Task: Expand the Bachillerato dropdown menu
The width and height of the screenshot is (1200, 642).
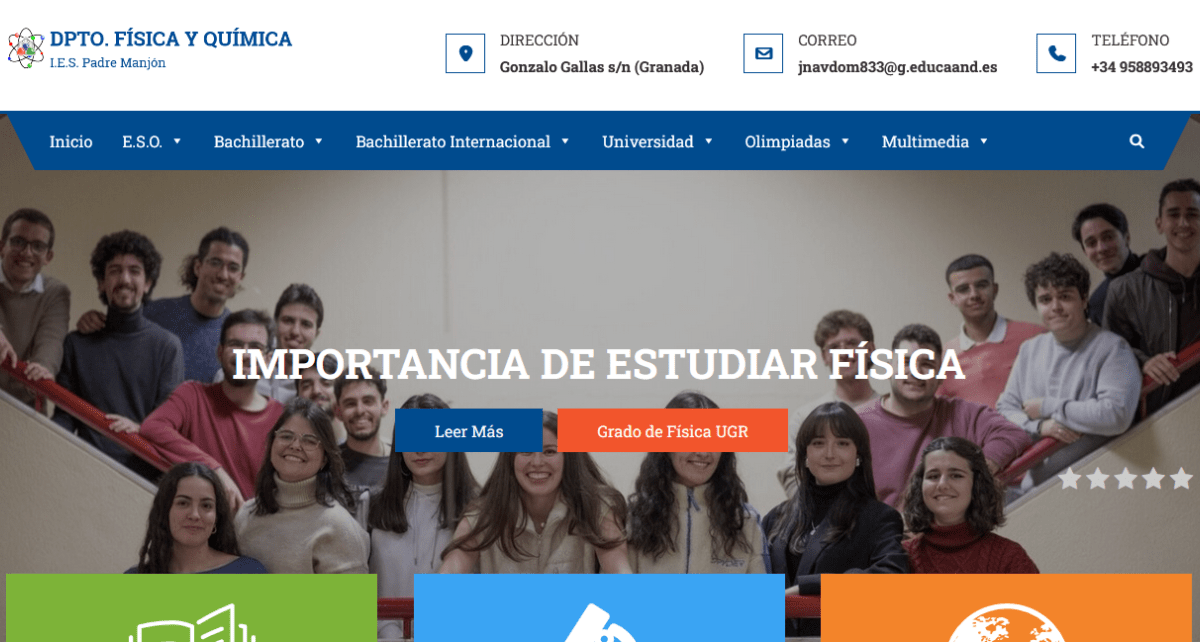Action: 269,142
